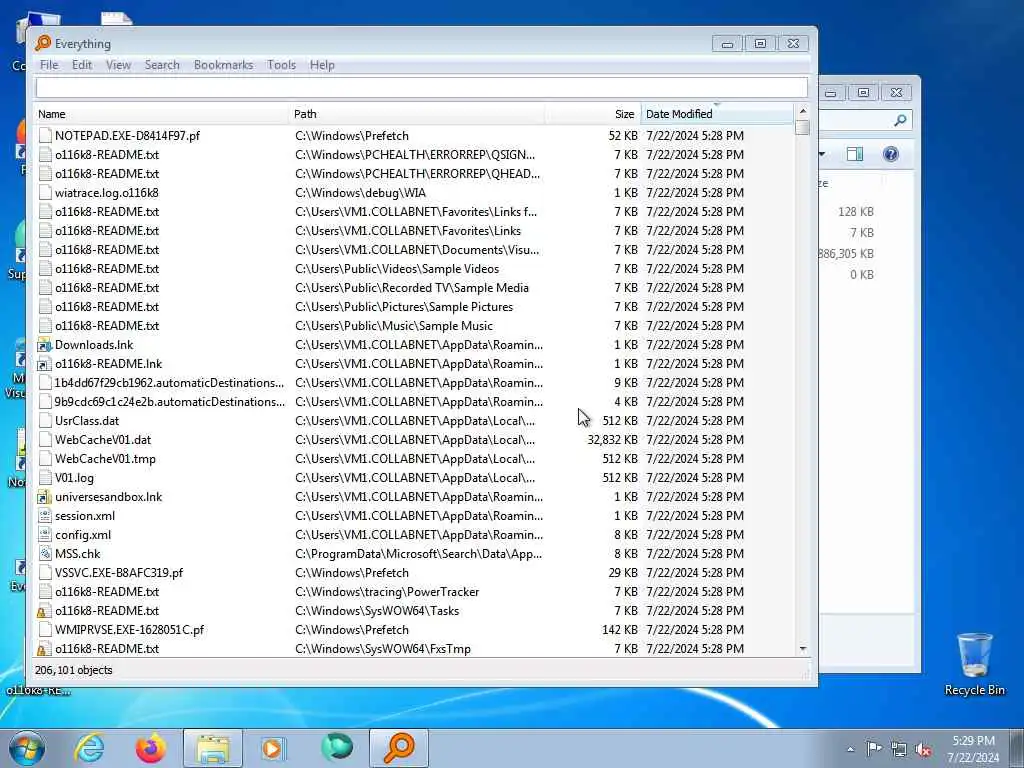Click the 32,832 KB size cell
The image size is (1024, 768).
[x=612, y=440]
